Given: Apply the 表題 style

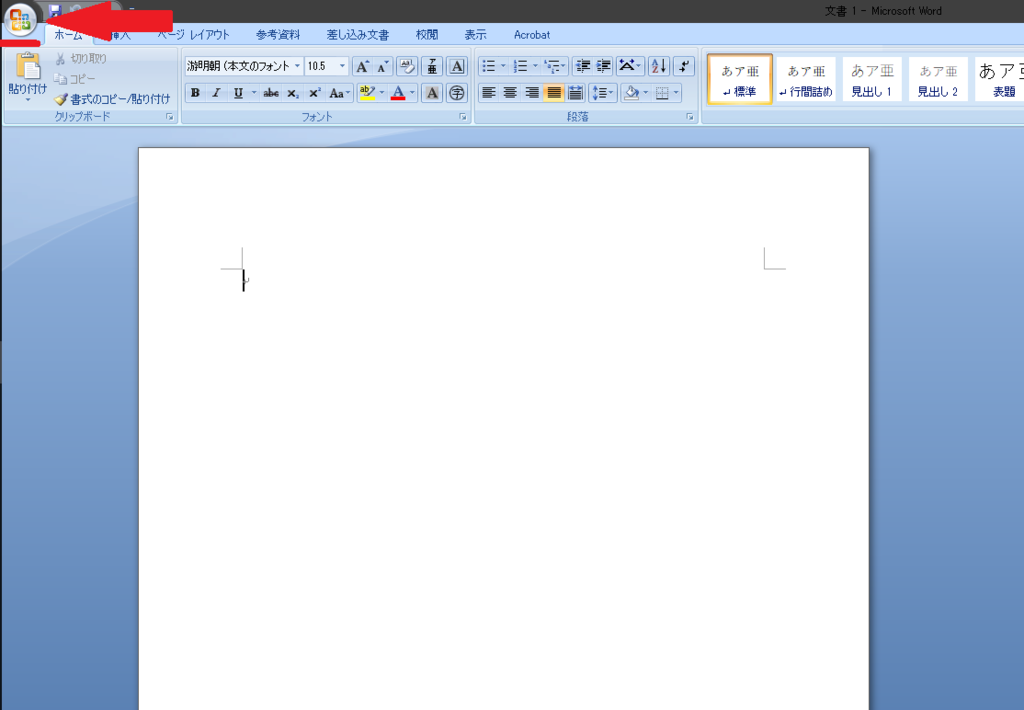Looking at the screenshot, I should pos(999,80).
